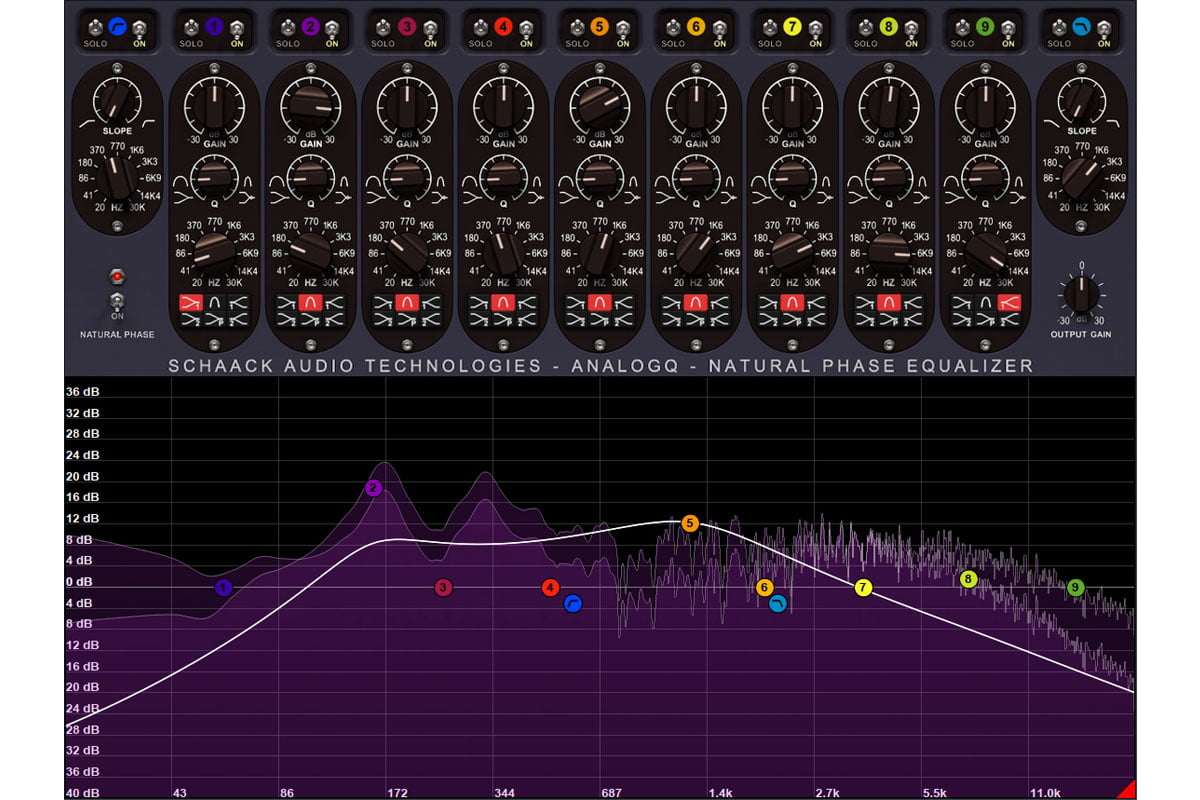The image size is (1200, 800).
Task: Click the low-pass frequency Hz knob
Action: pos(1081,180)
